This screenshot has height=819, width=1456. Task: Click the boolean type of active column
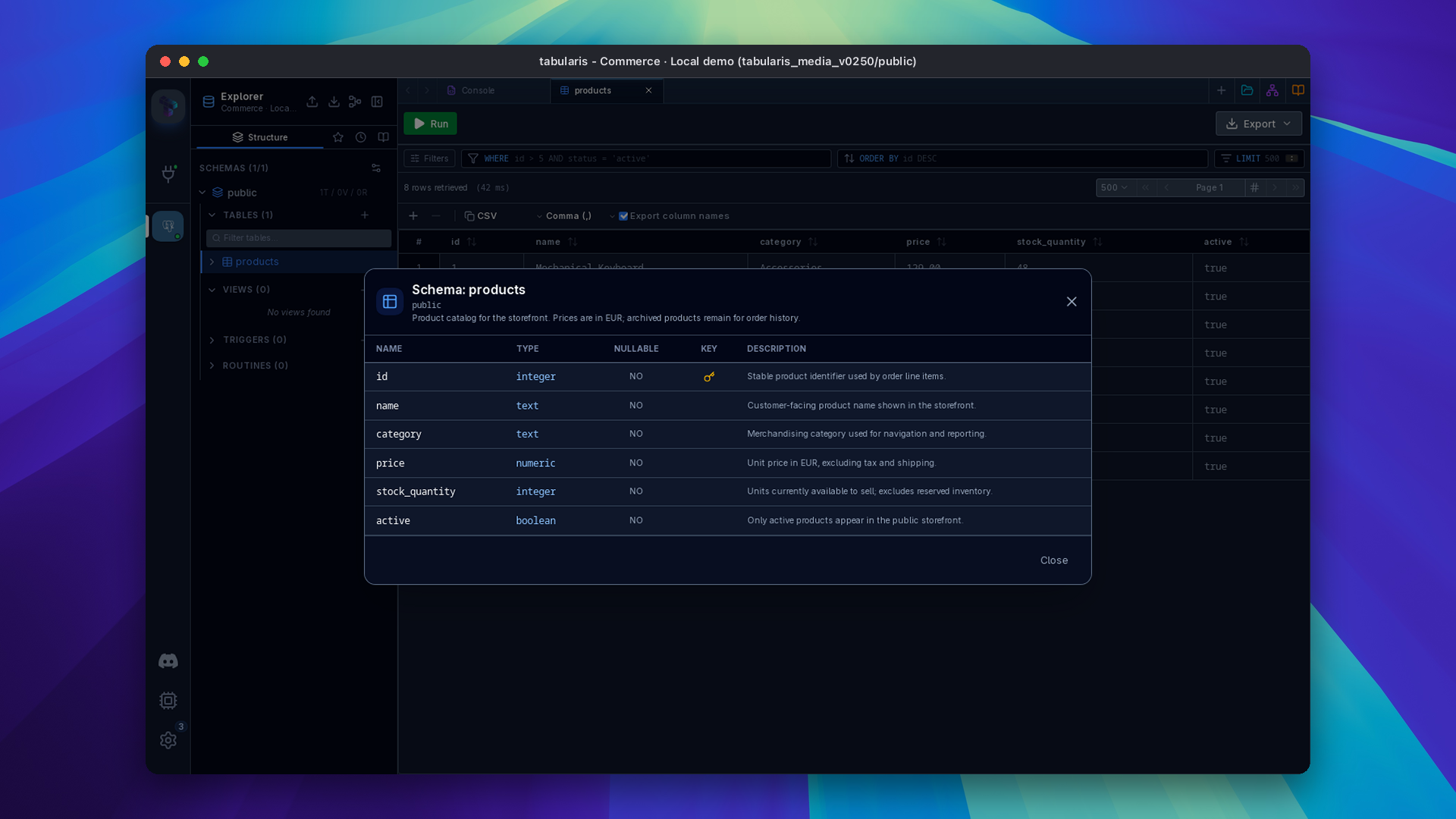(535, 520)
